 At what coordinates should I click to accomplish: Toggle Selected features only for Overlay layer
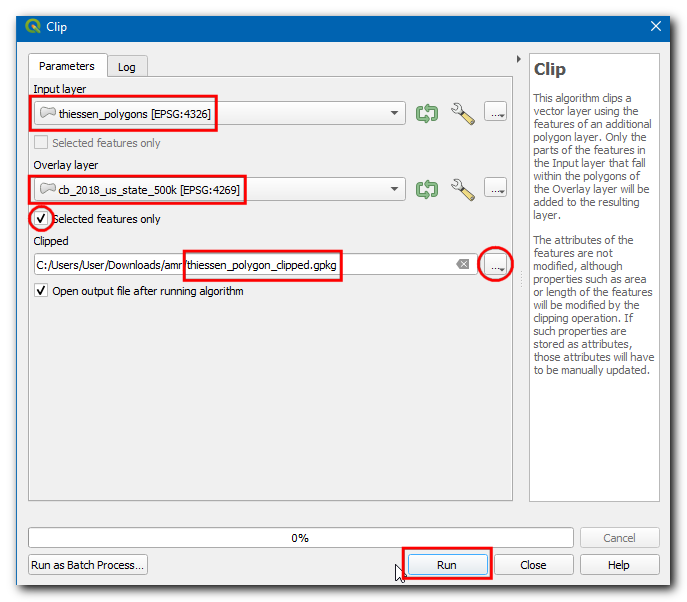pyautogui.click(x=41, y=219)
